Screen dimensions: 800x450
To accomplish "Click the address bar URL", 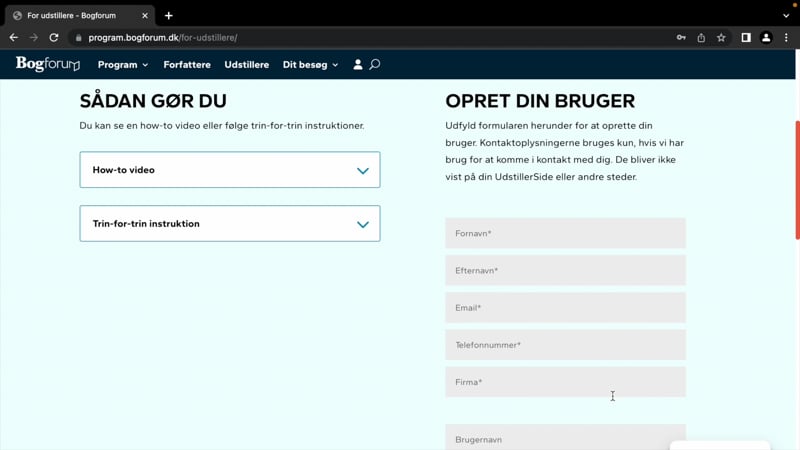I will [163, 38].
